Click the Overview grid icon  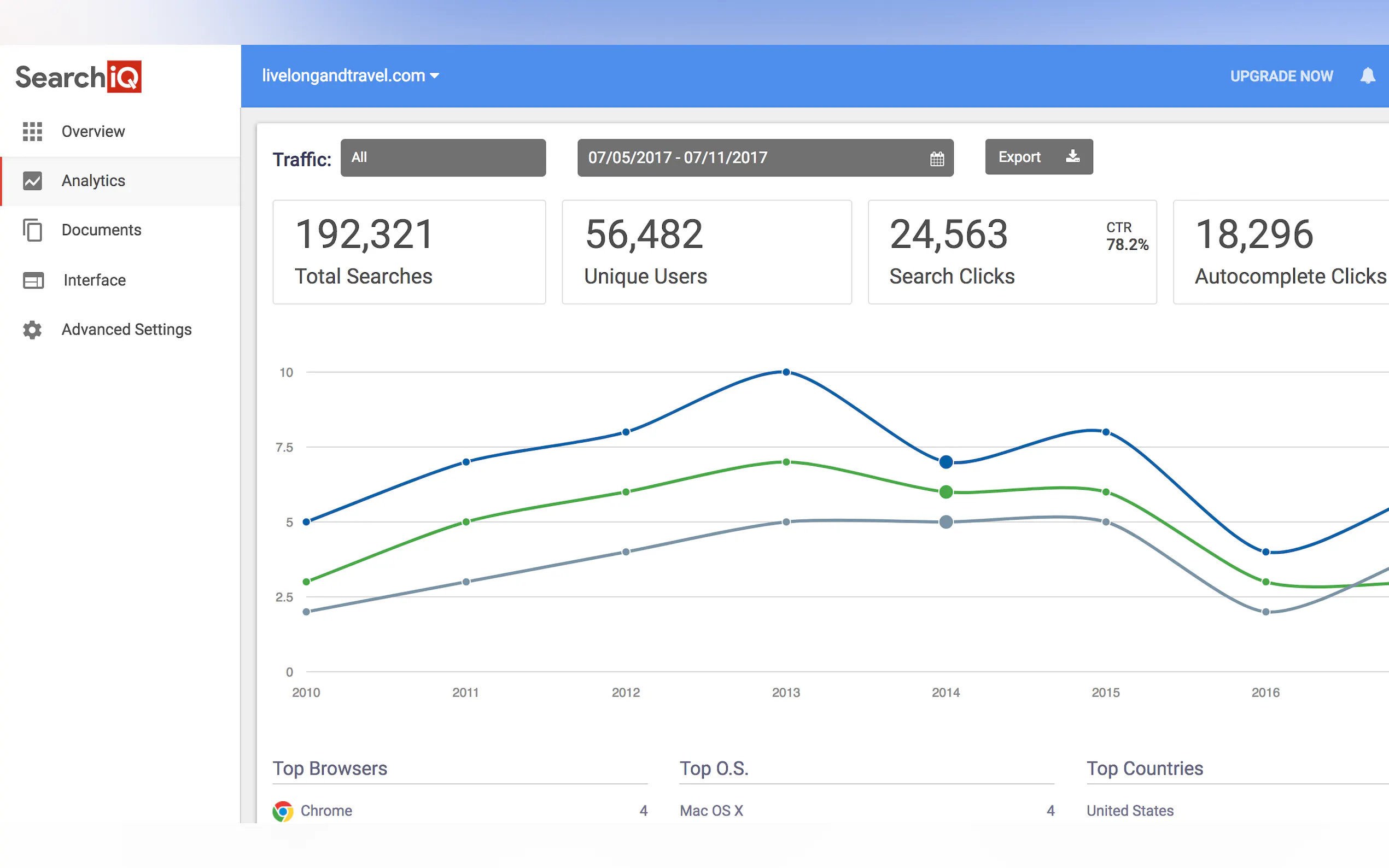tap(32, 132)
